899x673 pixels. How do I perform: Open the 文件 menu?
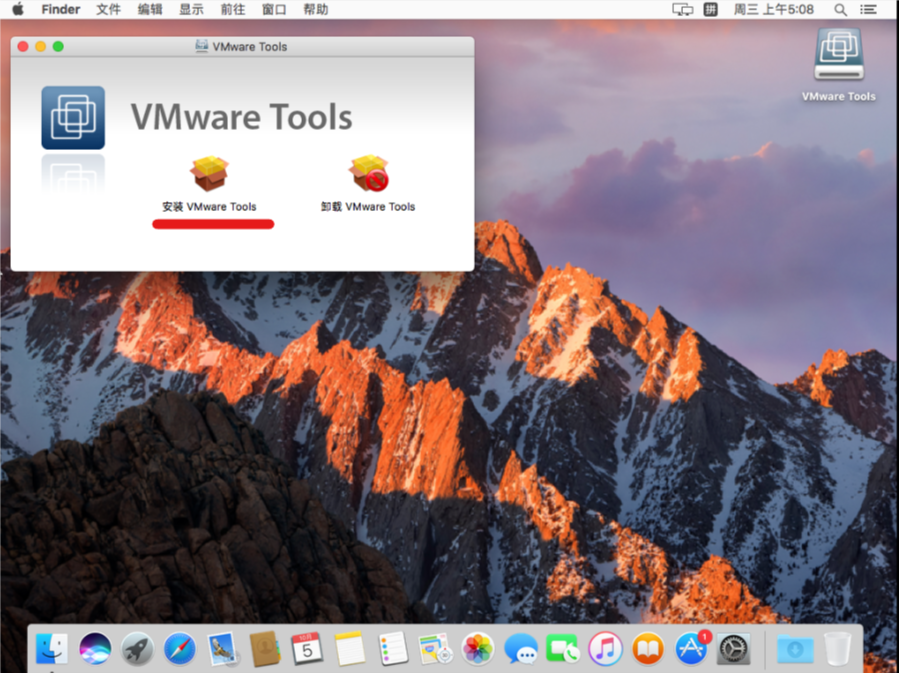coord(108,10)
